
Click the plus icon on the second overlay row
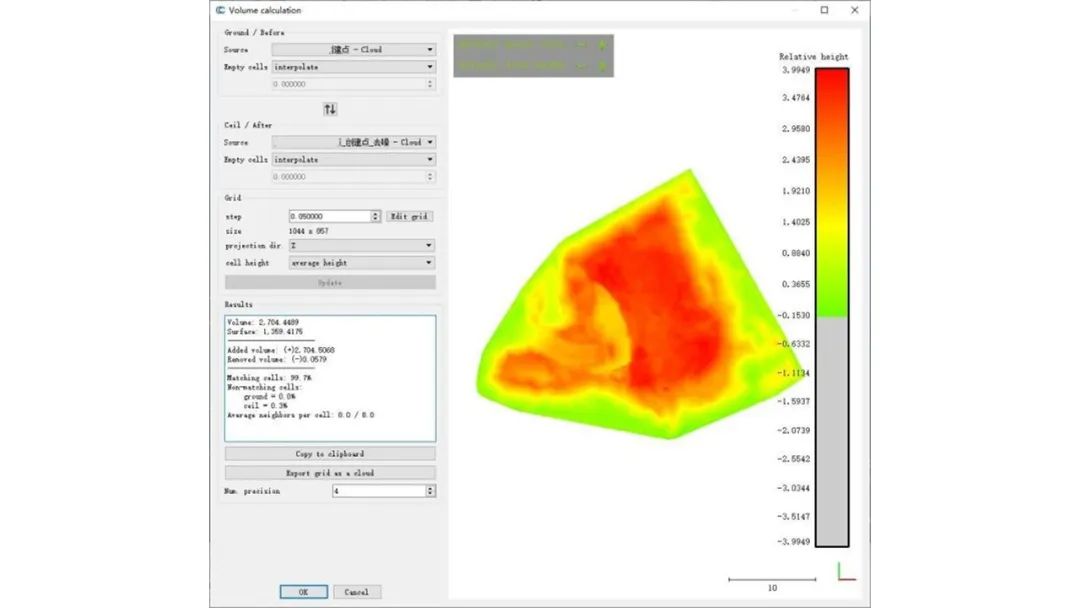pos(602,66)
